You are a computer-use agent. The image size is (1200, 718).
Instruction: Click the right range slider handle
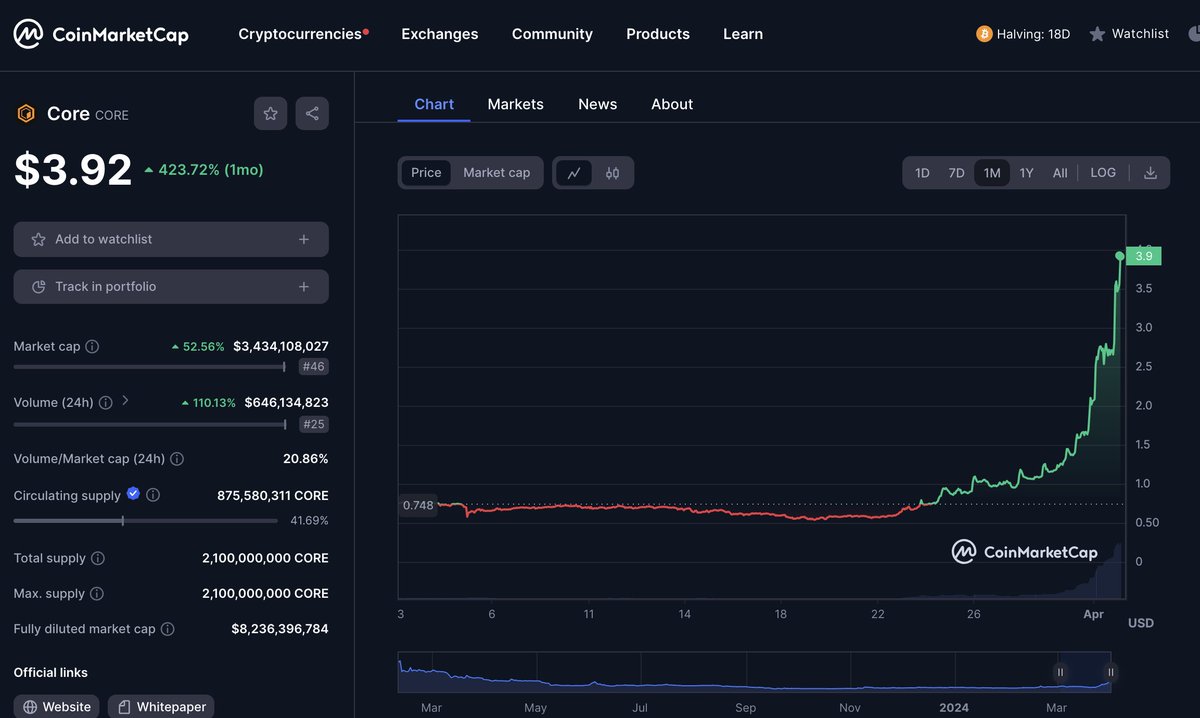[1110, 672]
